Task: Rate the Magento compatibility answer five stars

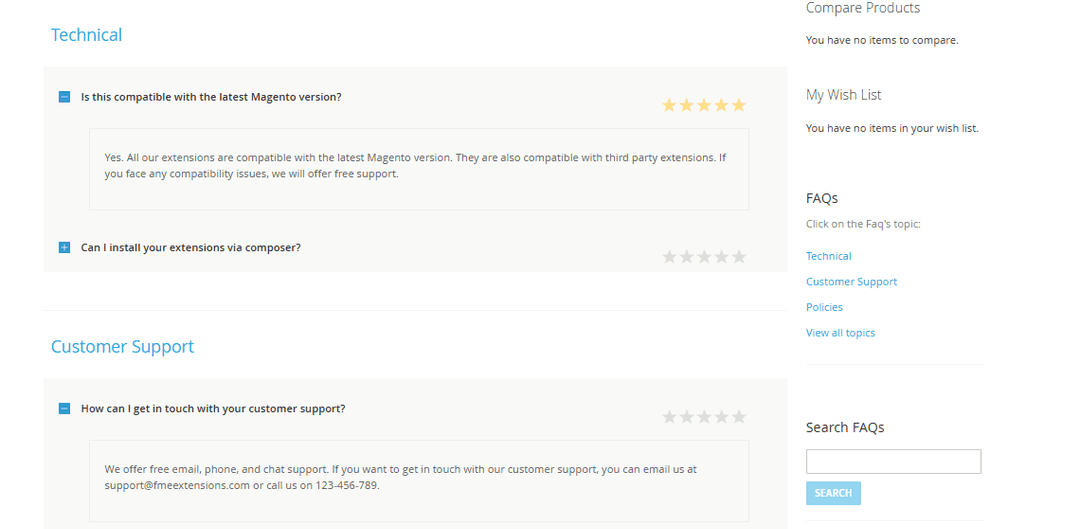Action: coord(739,105)
